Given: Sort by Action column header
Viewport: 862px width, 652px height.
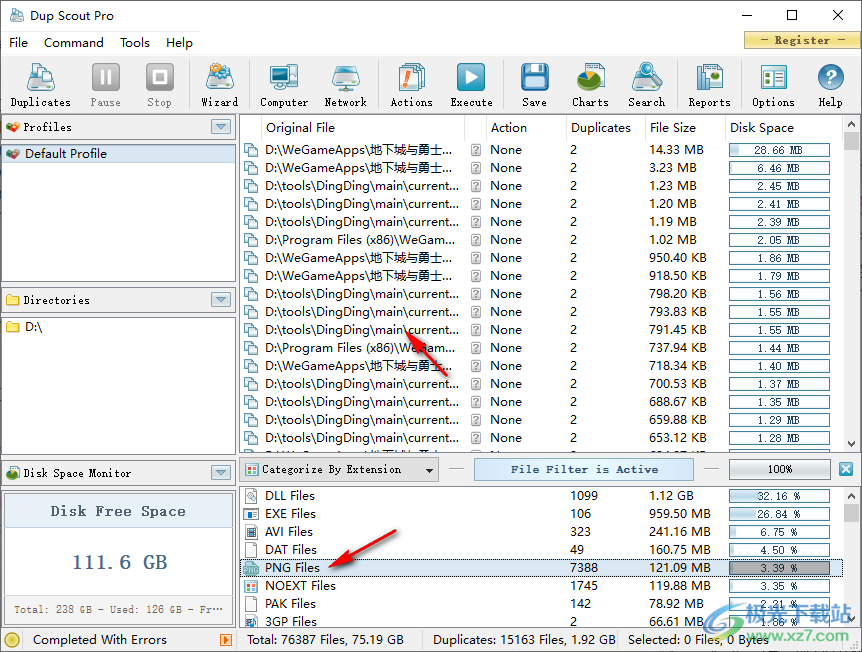Looking at the screenshot, I should [x=526, y=128].
